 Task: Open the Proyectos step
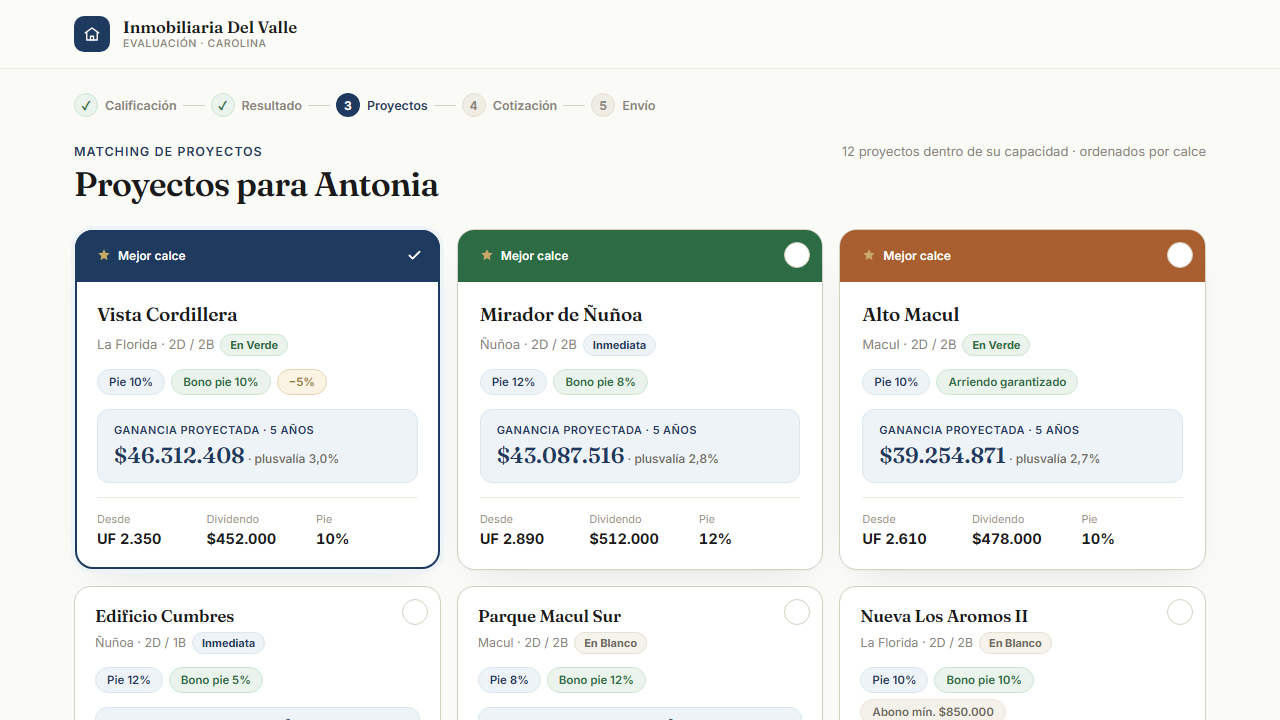point(382,105)
